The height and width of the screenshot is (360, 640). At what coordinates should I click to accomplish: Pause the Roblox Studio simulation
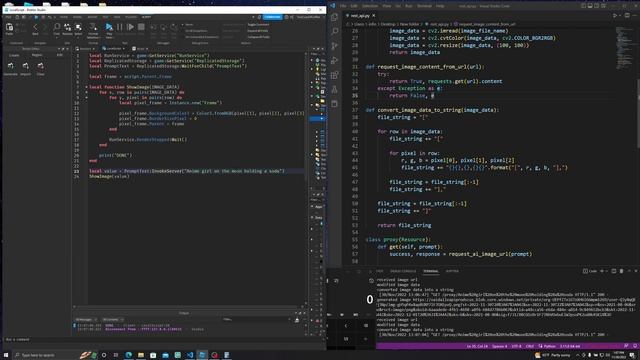click(x=120, y=27)
